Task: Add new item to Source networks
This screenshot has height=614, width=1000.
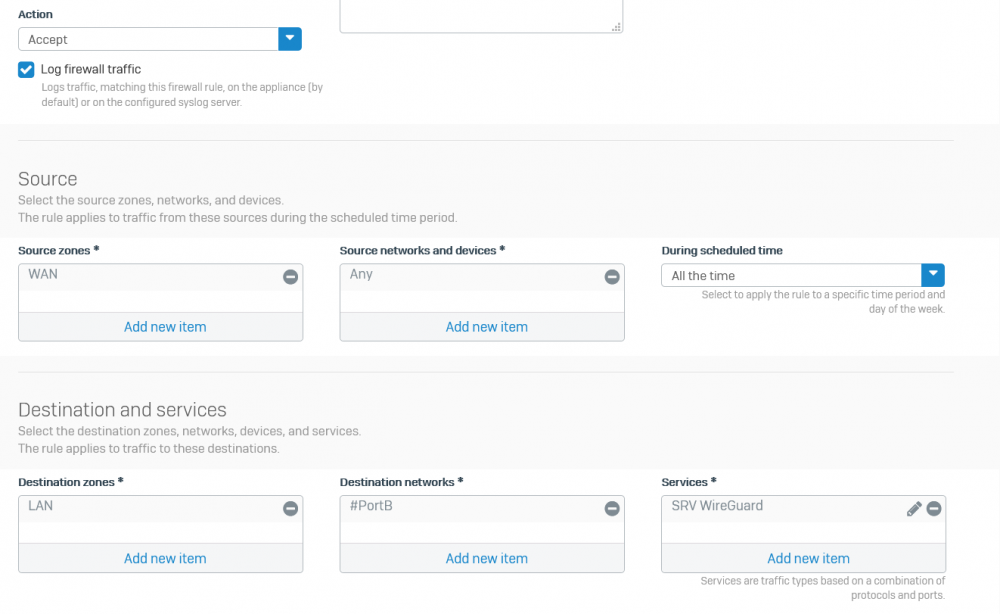Action: point(487,326)
